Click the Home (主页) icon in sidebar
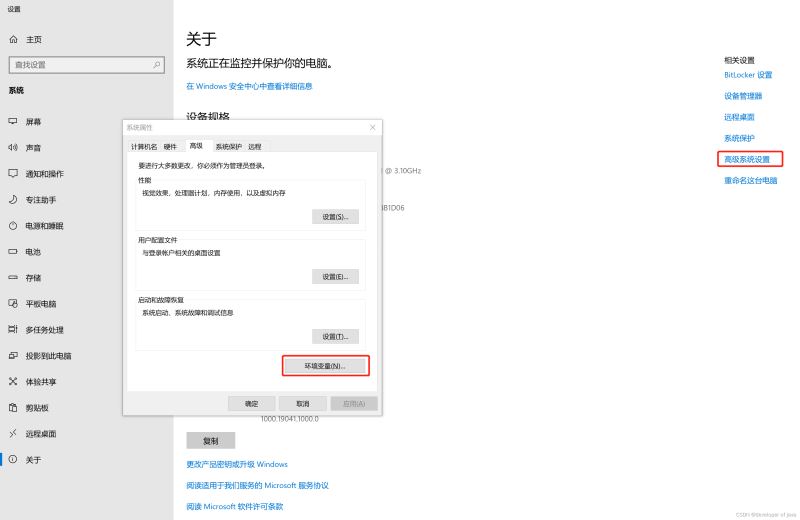 [14, 39]
